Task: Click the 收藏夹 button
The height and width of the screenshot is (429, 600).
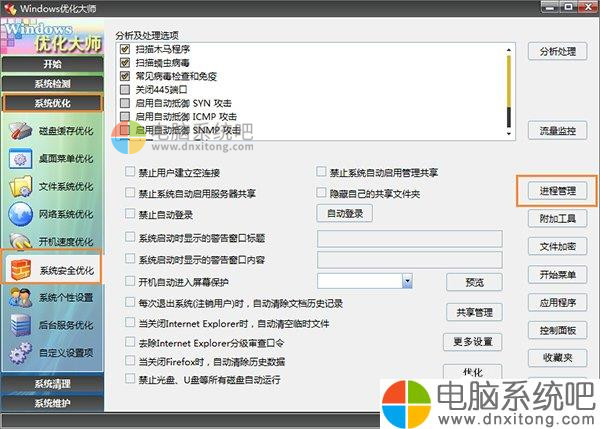Action: point(558,358)
